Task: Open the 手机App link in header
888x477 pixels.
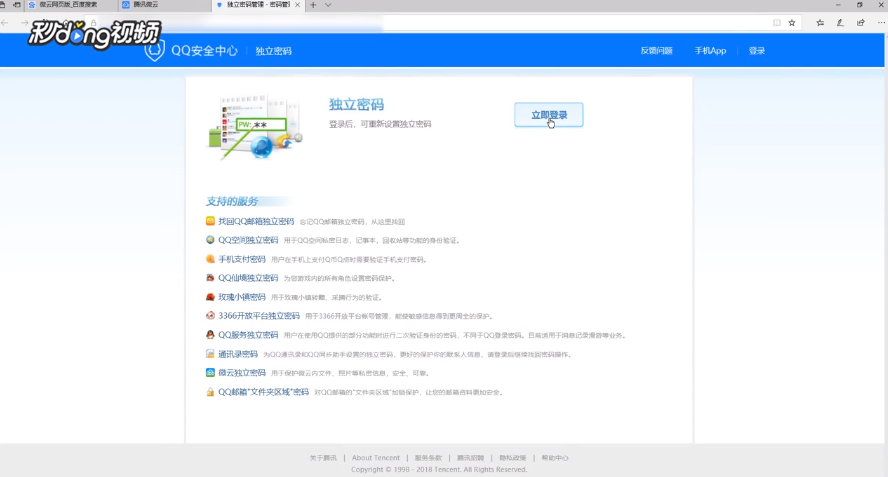Action: (x=710, y=51)
